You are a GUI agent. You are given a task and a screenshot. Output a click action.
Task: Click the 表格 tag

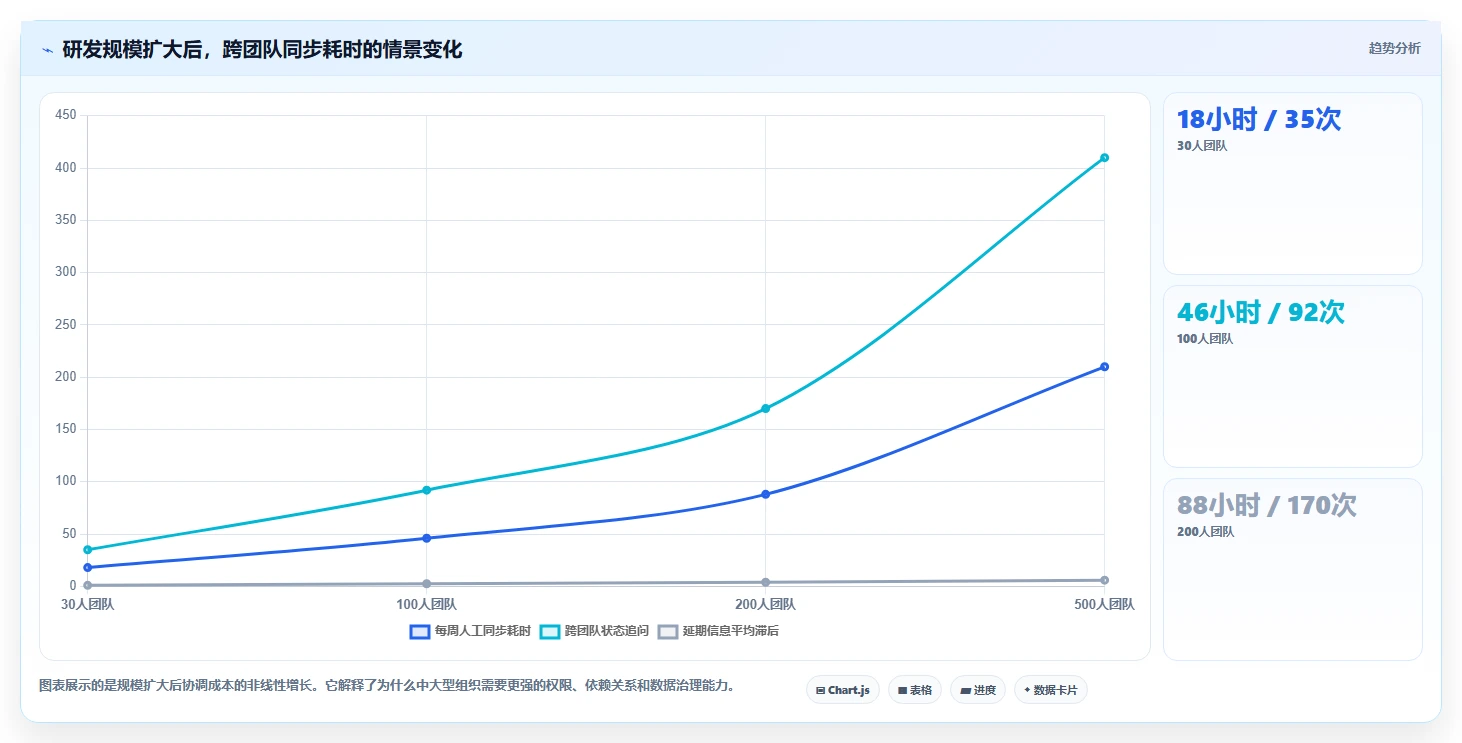(x=914, y=690)
